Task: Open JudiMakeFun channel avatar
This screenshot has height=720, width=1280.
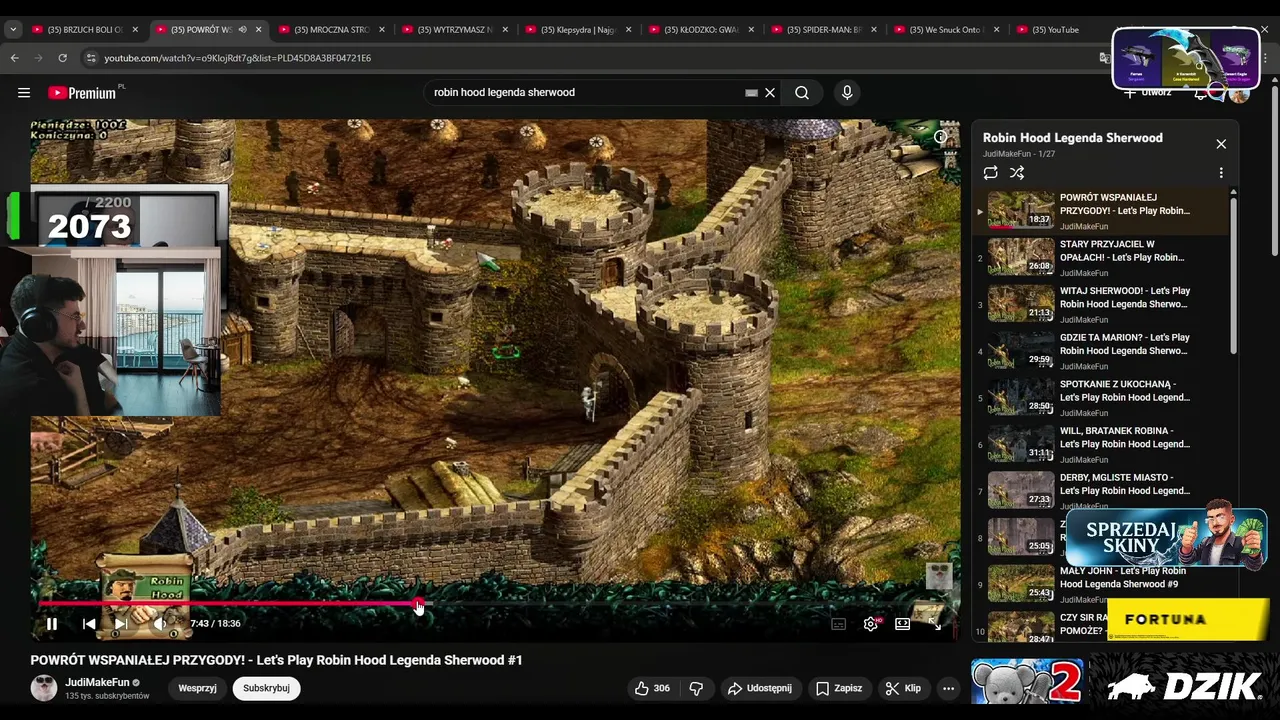Action: [x=44, y=688]
